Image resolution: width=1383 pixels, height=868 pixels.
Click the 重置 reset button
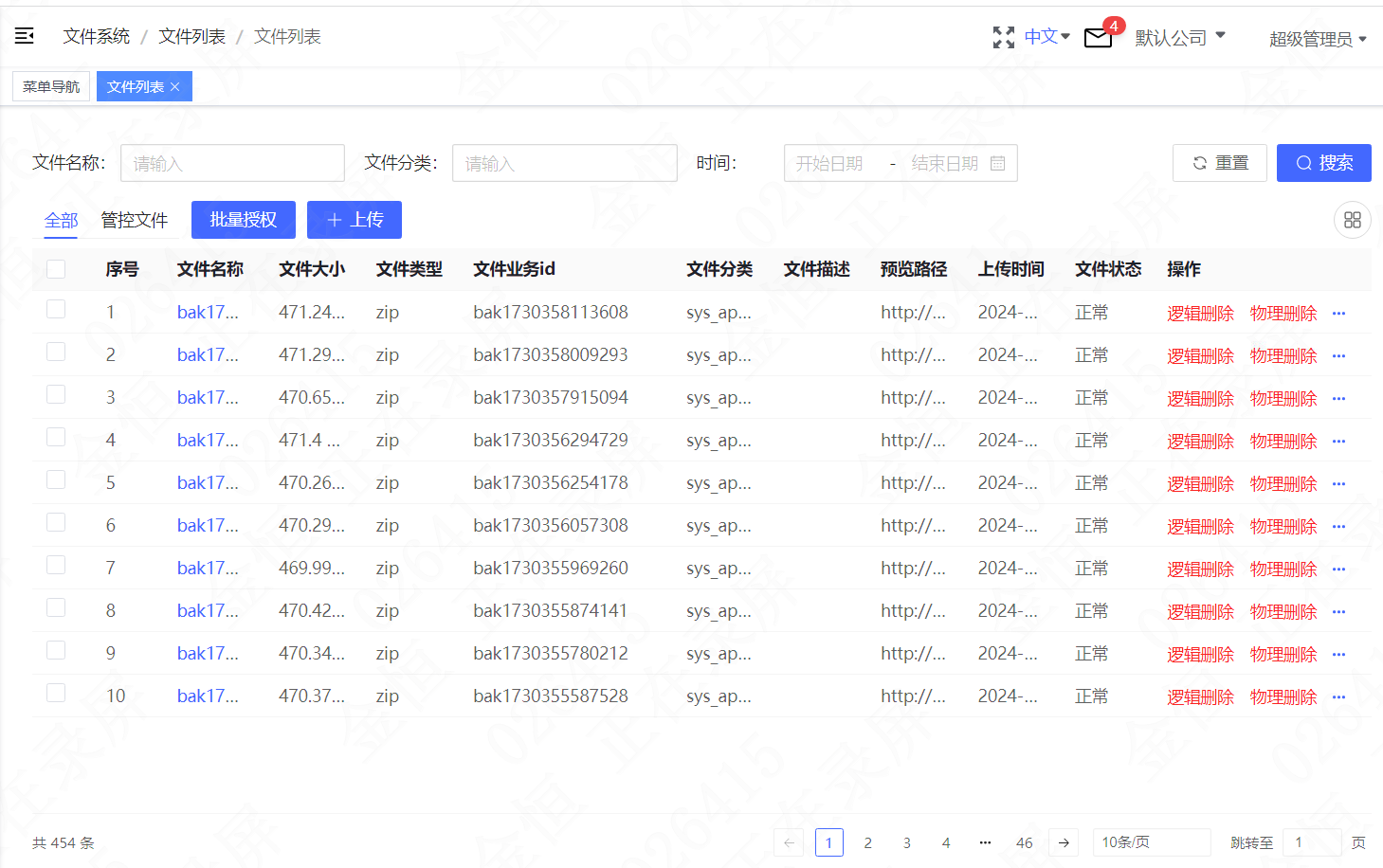pyautogui.click(x=1220, y=163)
